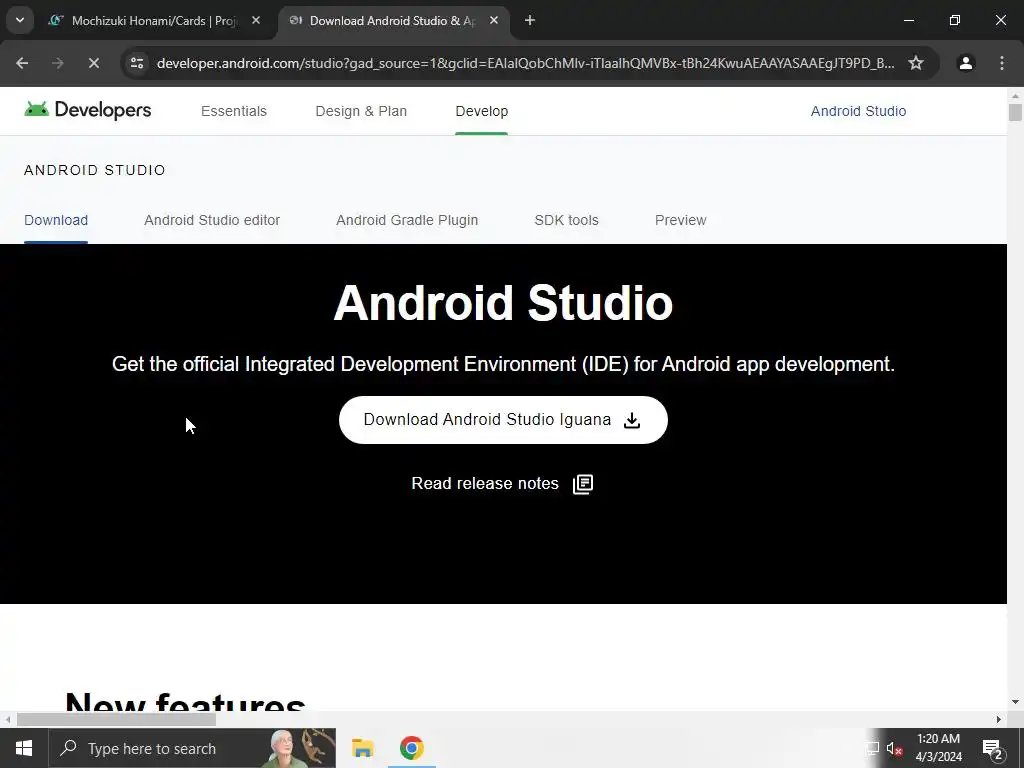Open SDK tools tab
The height and width of the screenshot is (768, 1024).
[566, 220]
